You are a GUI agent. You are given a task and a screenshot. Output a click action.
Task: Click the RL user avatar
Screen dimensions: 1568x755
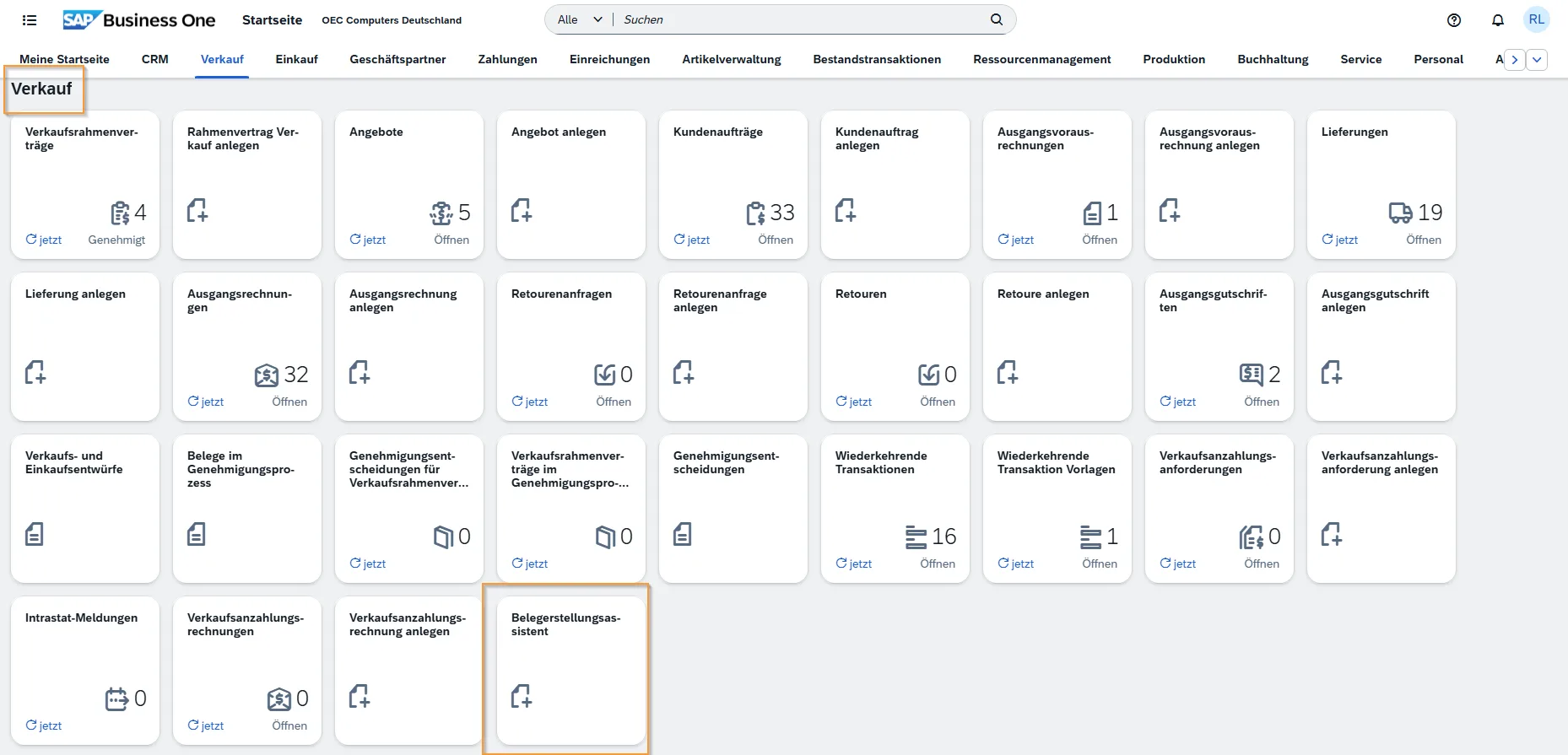tap(1536, 19)
